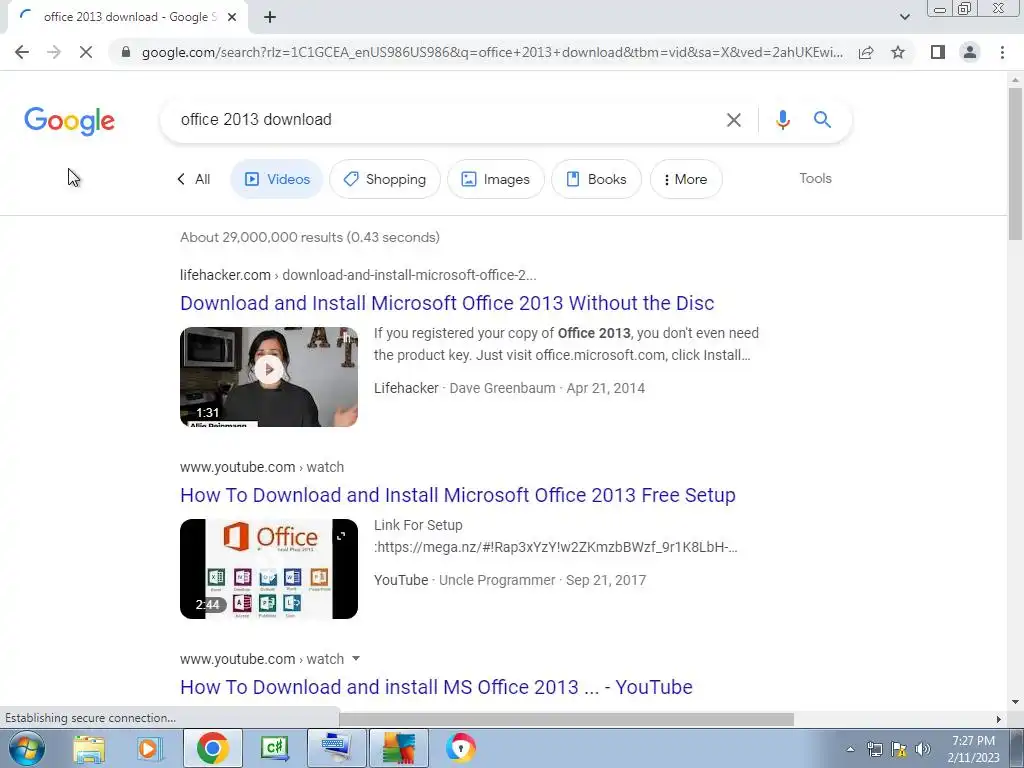Open the taskbar clock showing 7:27 PM
The width and height of the screenshot is (1024, 768).
pos(974,748)
